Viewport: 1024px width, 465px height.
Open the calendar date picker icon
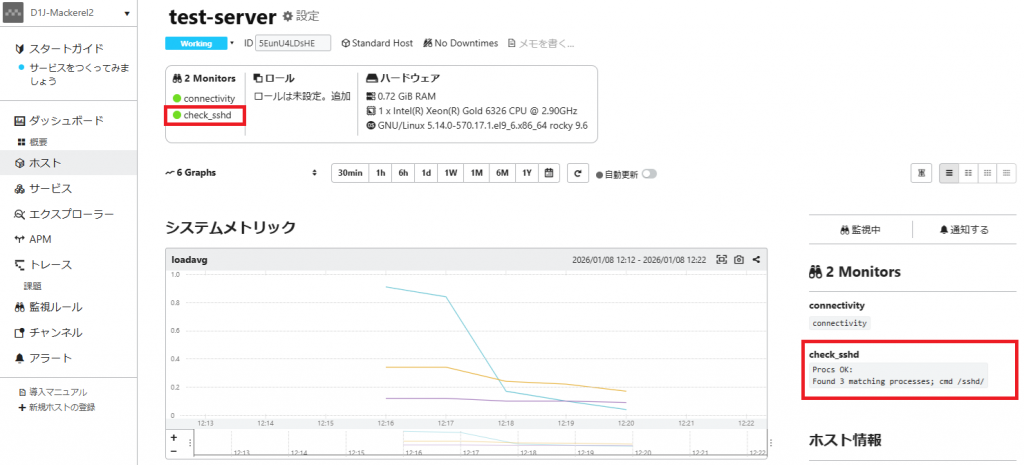(549, 173)
